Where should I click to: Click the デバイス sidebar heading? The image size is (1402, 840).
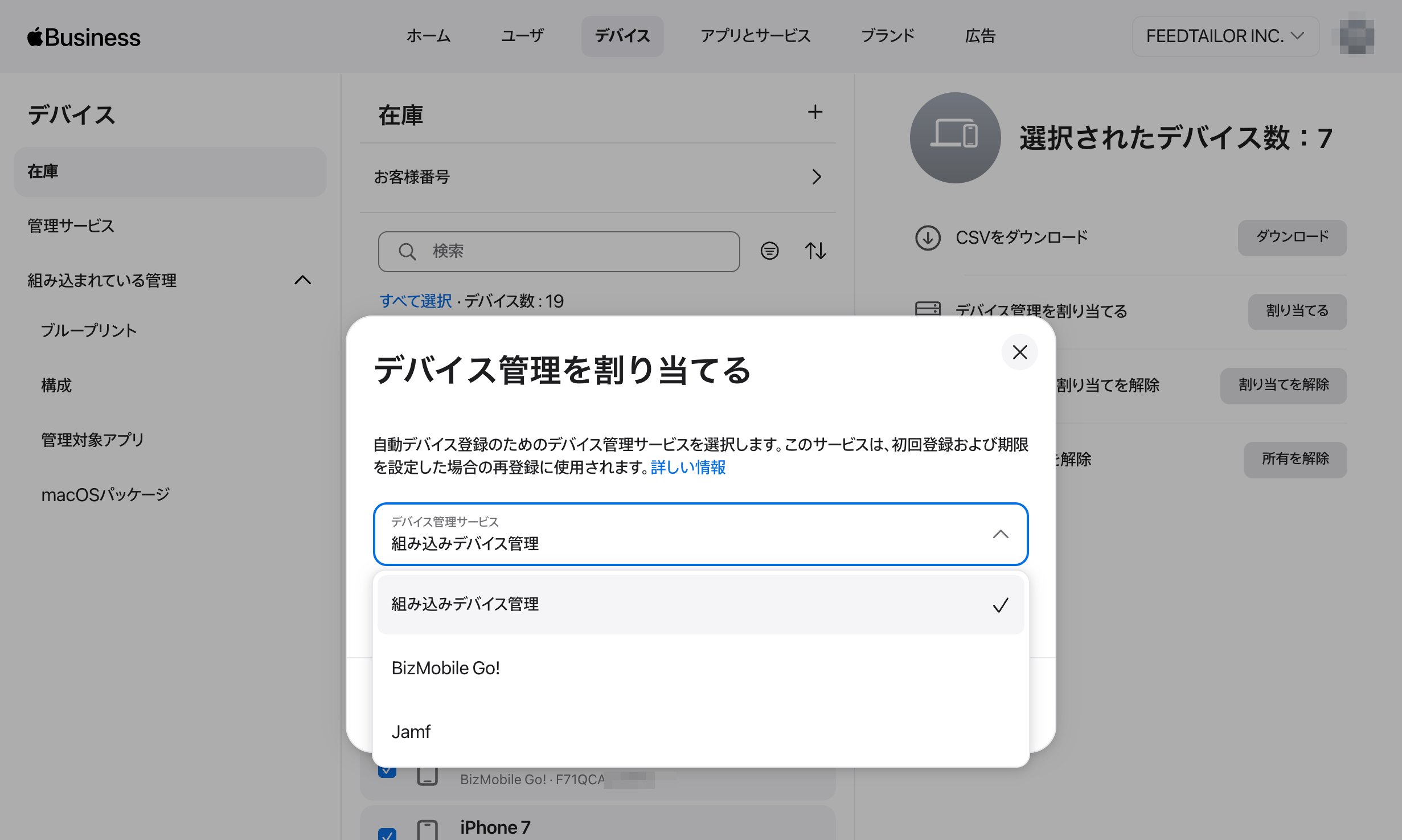coord(72,114)
